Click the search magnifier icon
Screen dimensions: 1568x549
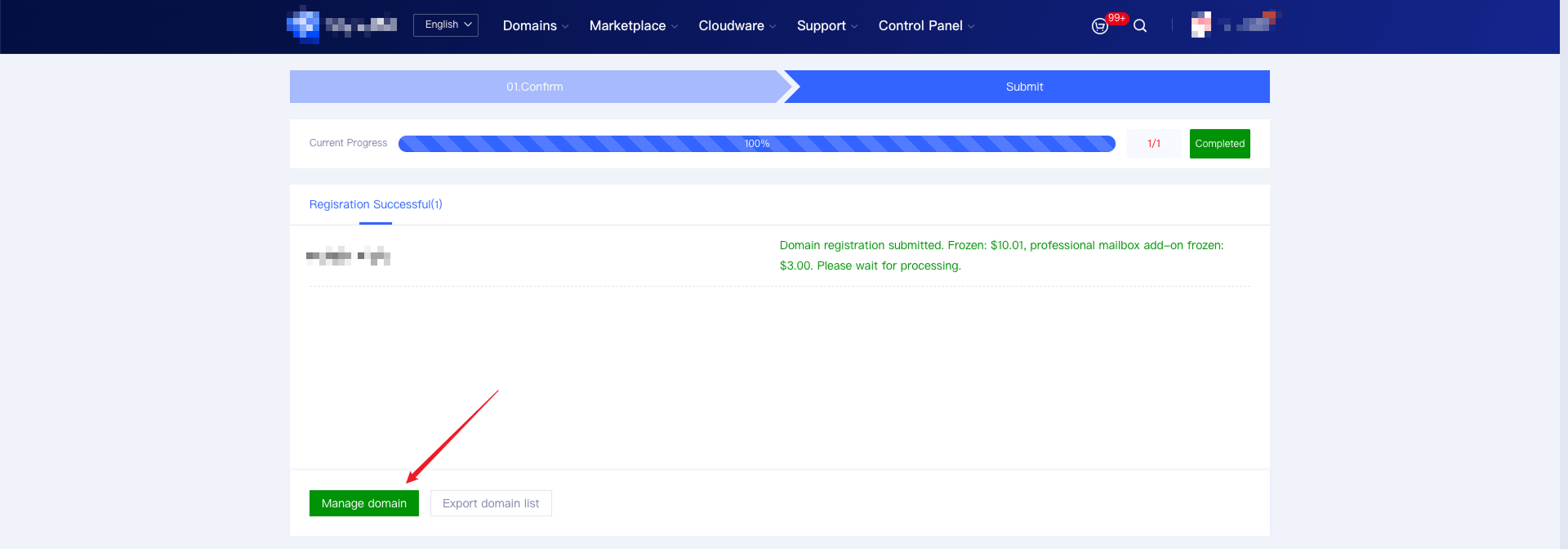pyautogui.click(x=1140, y=26)
